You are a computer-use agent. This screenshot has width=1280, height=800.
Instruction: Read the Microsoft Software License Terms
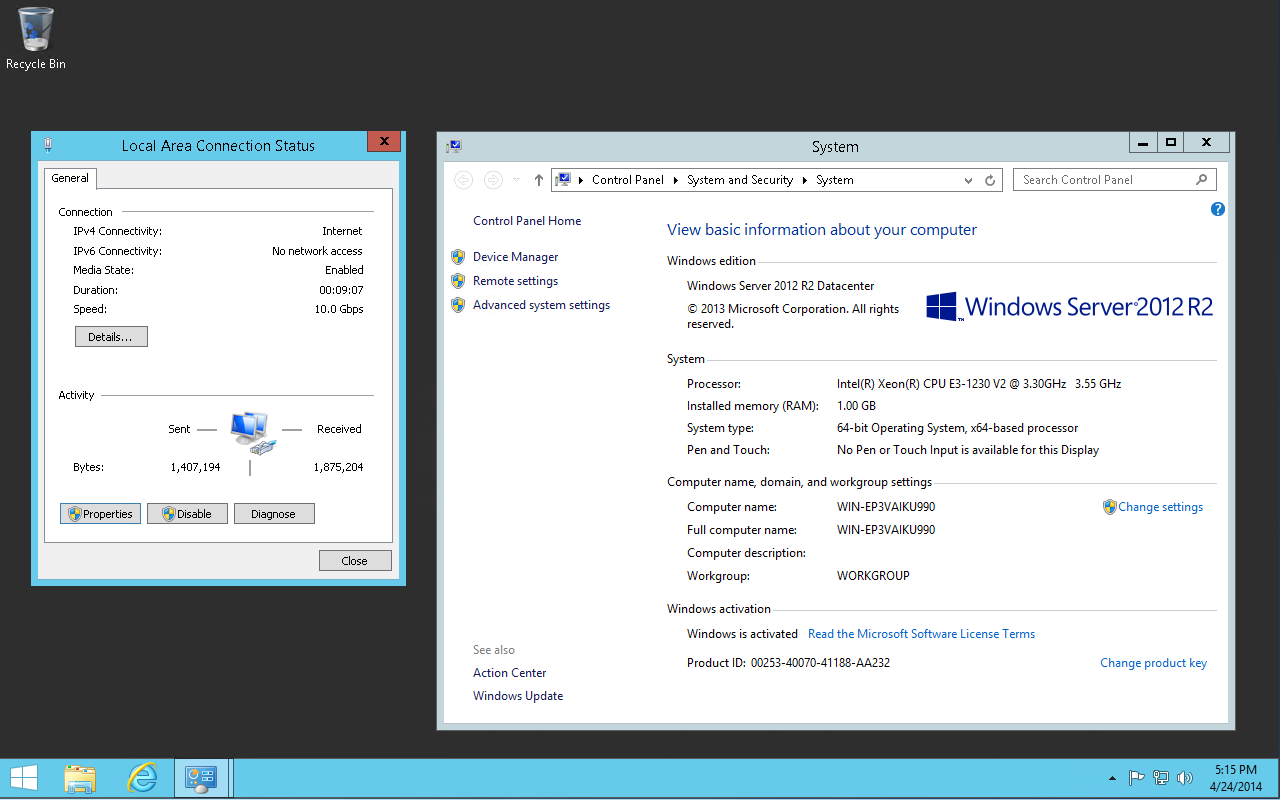point(922,634)
